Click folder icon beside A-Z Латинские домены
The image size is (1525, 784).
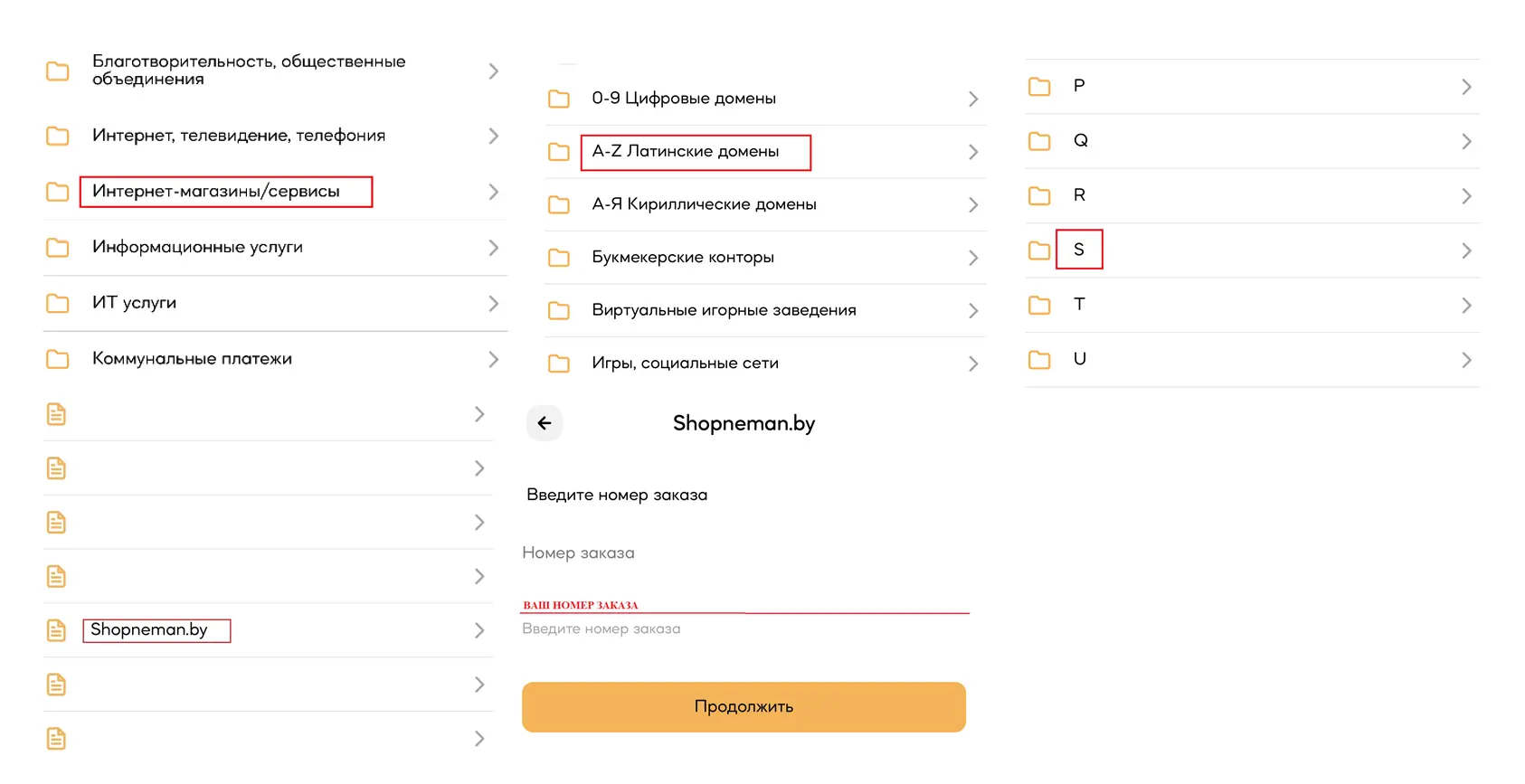coord(559,152)
